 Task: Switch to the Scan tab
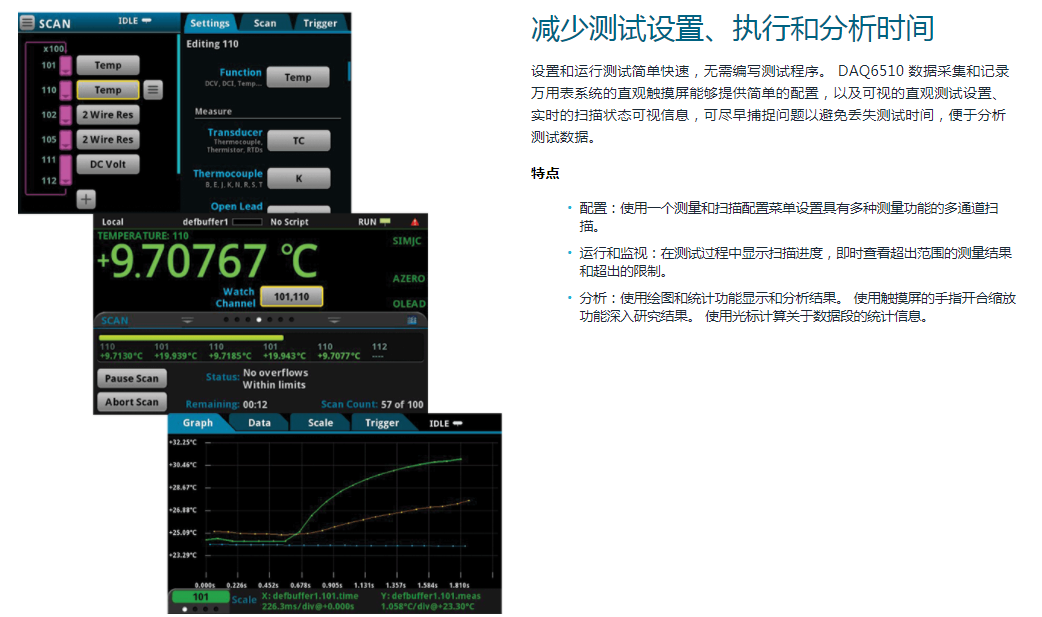coord(264,23)
